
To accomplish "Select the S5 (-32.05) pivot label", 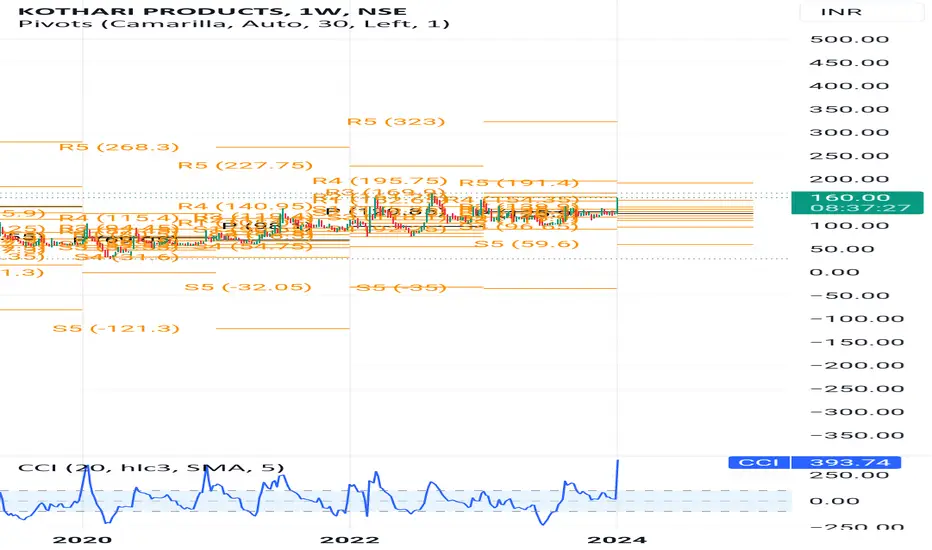I will [248, 287].
